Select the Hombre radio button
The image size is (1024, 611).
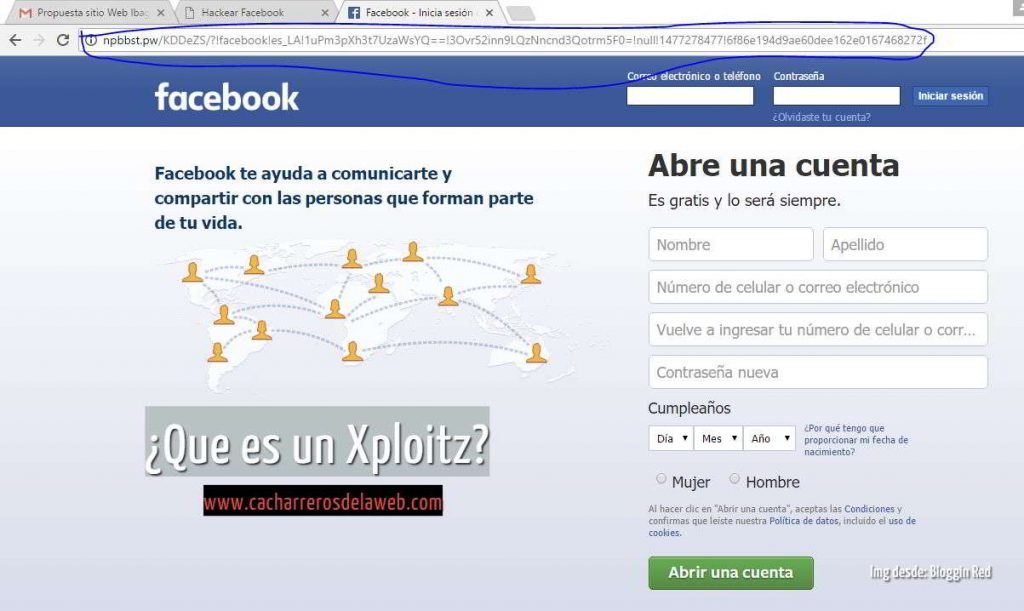tap(737, 480)
